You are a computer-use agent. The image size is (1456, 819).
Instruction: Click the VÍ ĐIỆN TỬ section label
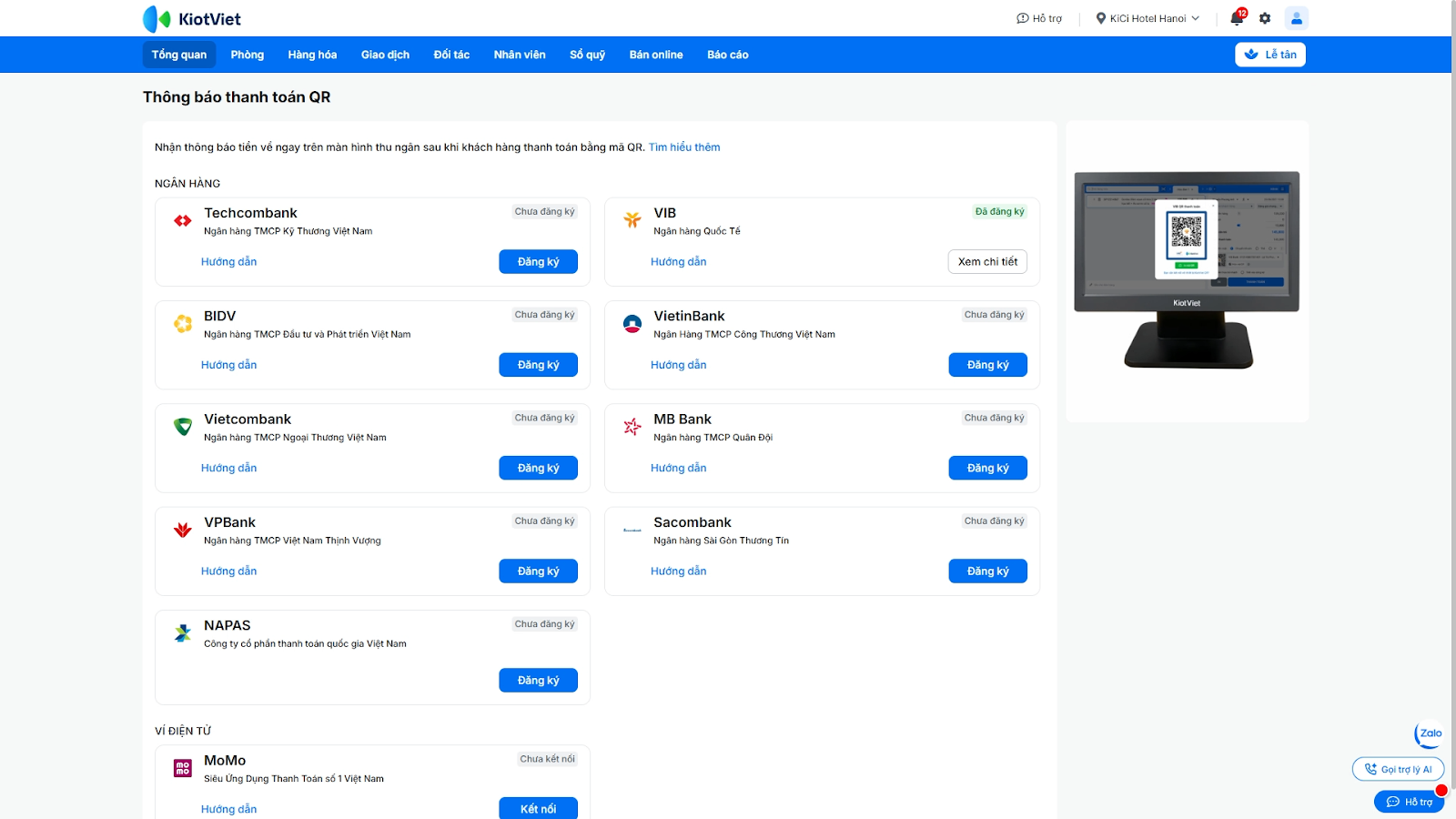point(183,732)
